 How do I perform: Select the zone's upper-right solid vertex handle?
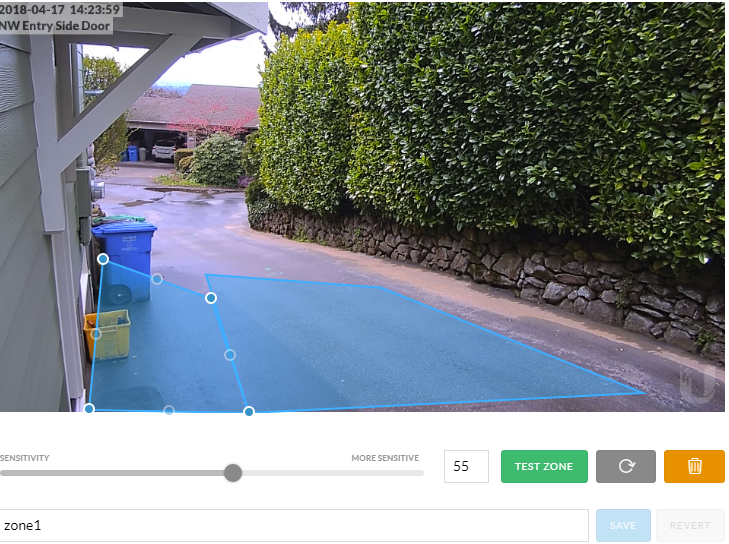tap(211, 298)
